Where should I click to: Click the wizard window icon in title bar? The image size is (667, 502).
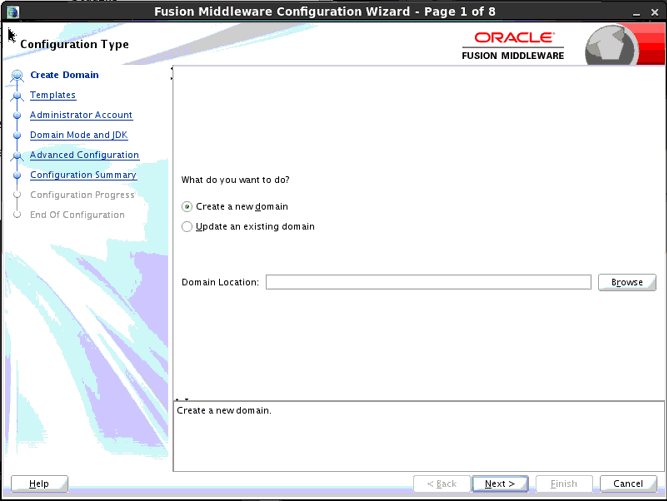click(x=13, y=11)
